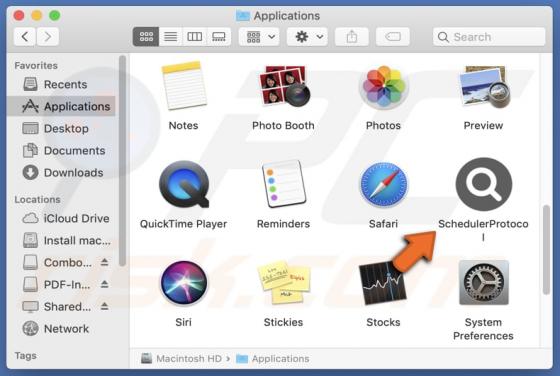This screenshot has width=560, height=376.
Task: Open the Notes app icon
Action: [184, 86]
